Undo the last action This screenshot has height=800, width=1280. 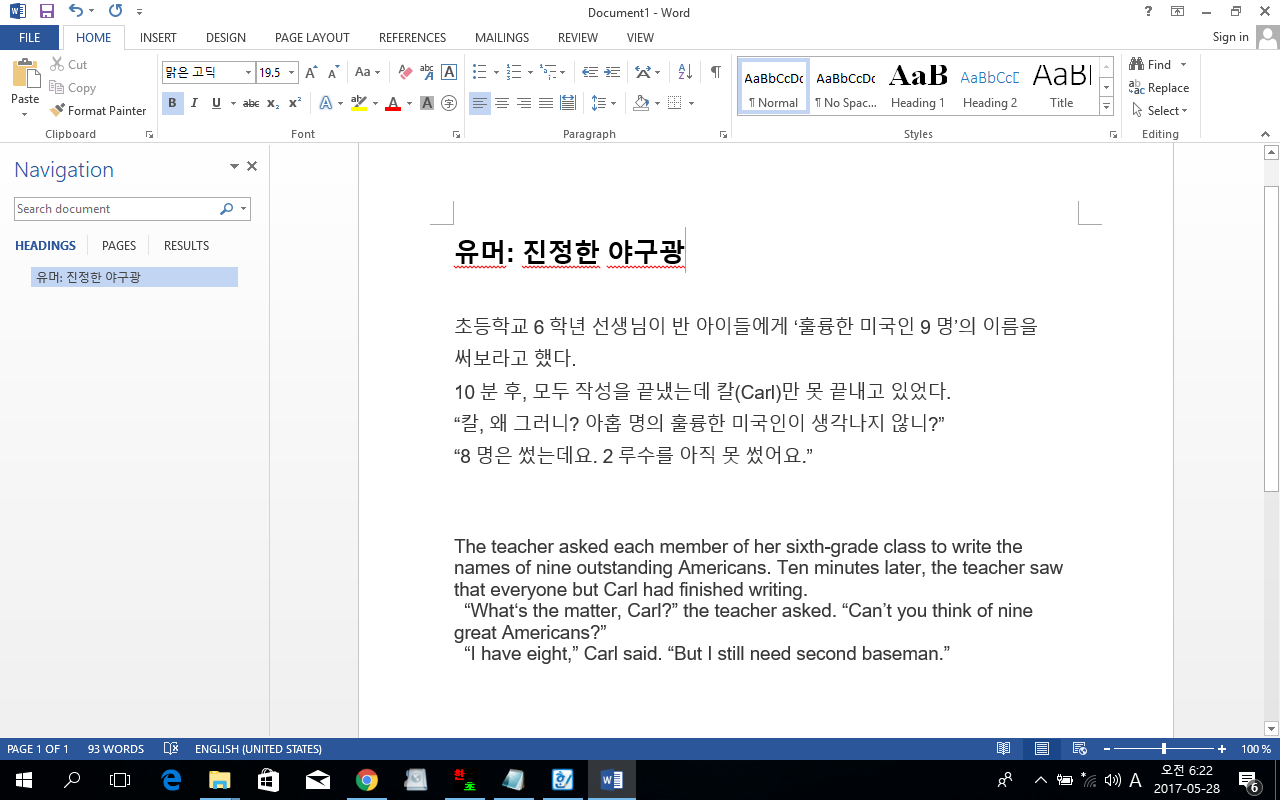(x=76, y=12)
